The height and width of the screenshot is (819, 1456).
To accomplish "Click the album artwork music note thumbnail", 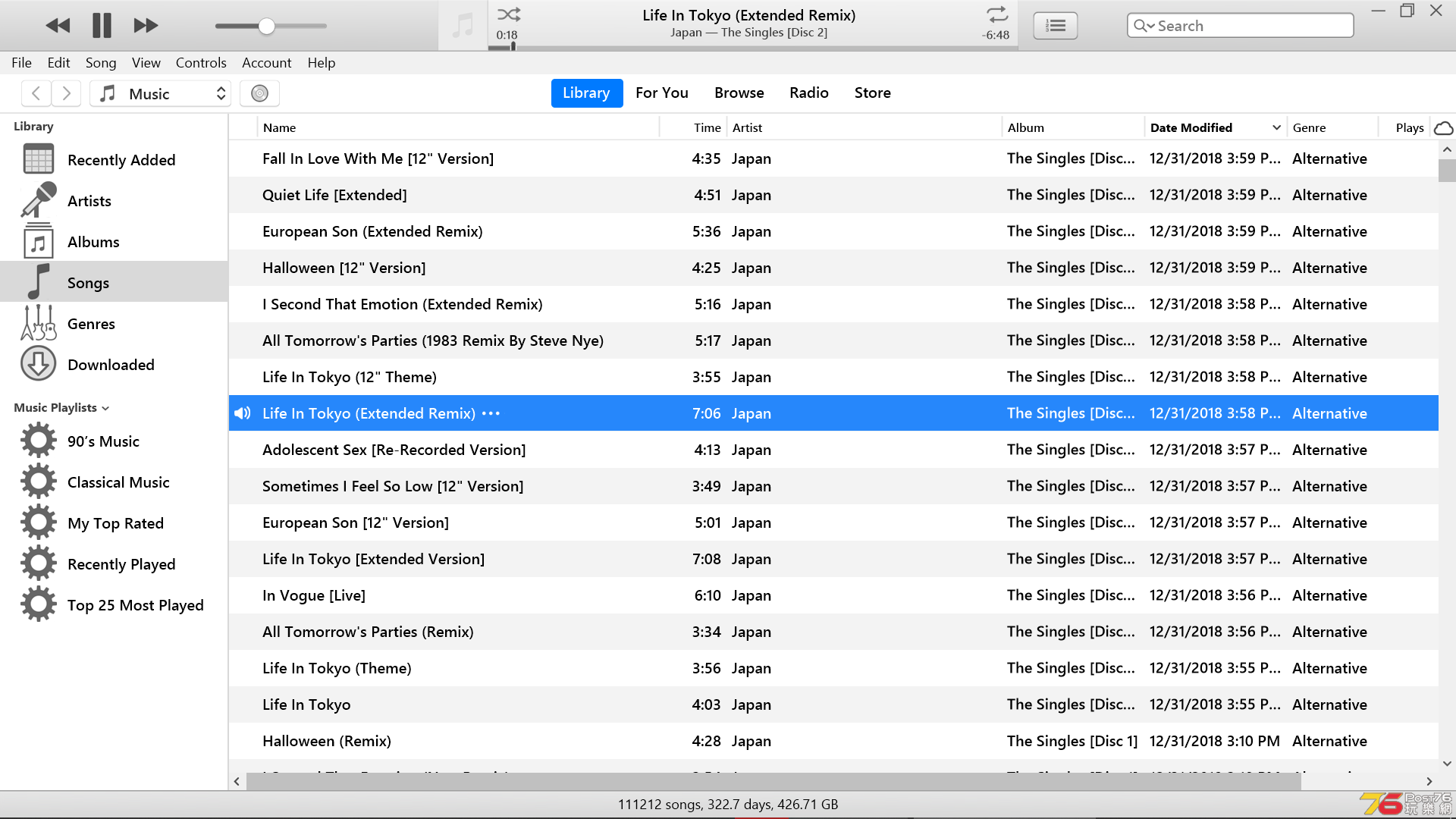I will tap(463, 26).
